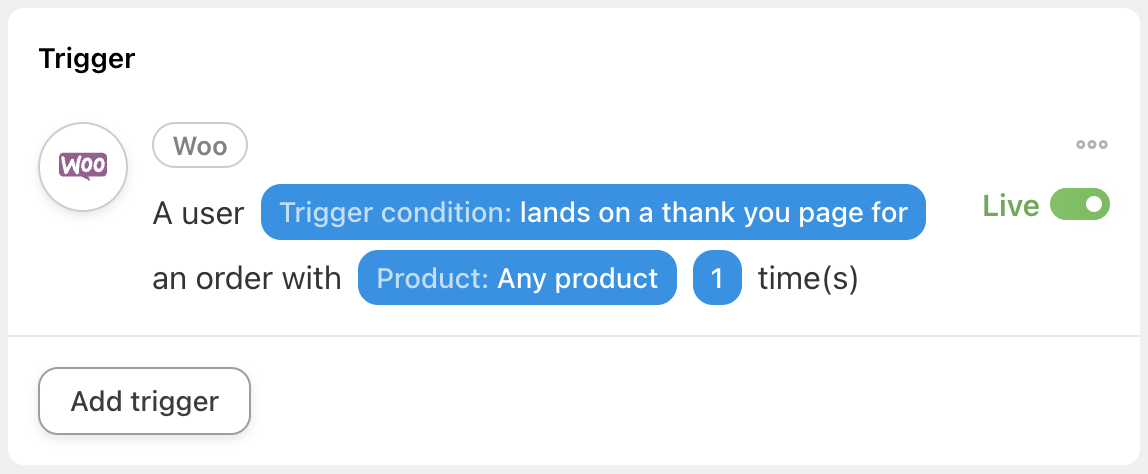
Task: Click the green Live status label
Action: (x=1011, y=206)
